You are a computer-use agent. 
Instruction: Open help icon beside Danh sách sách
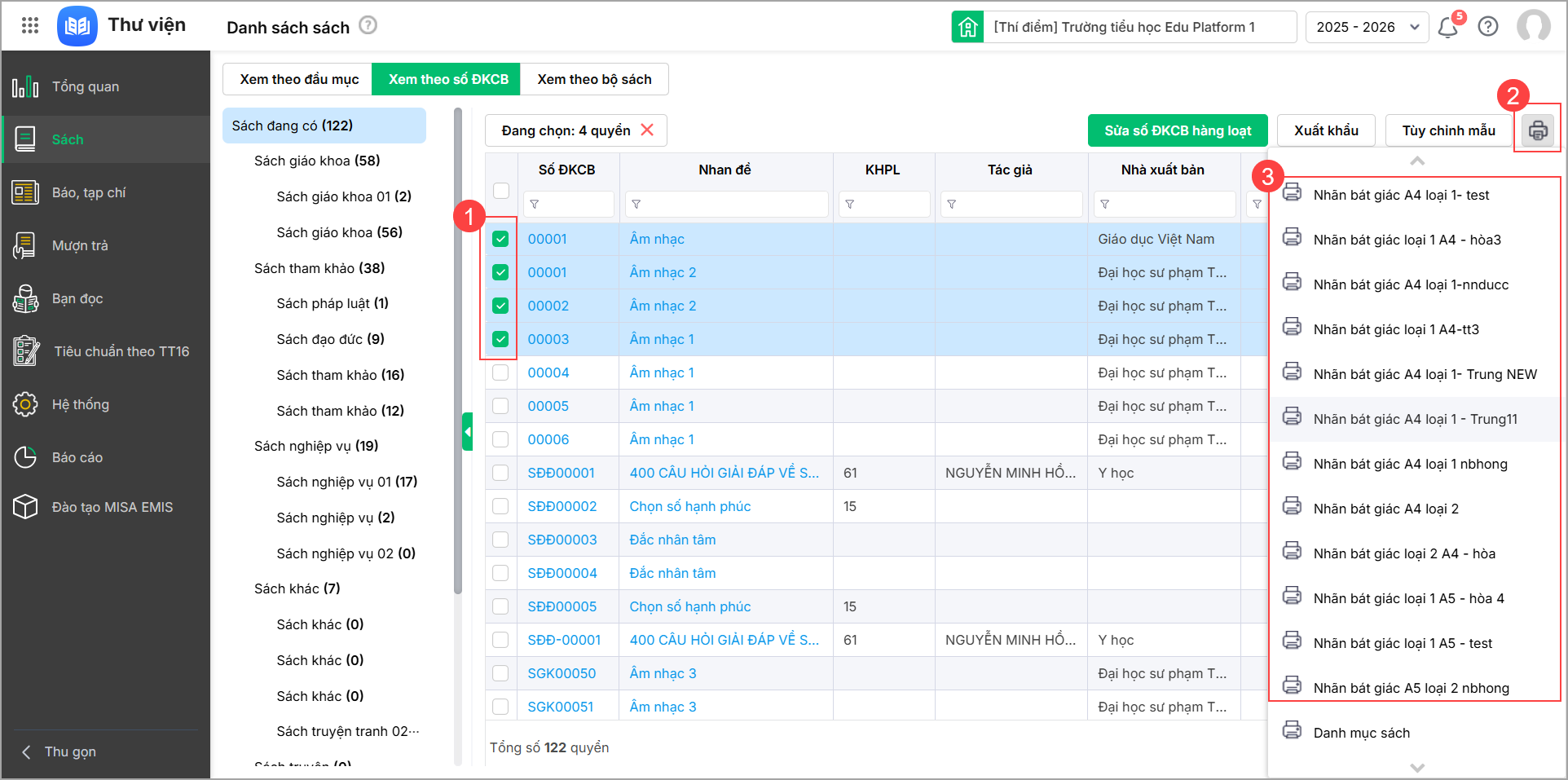click(x=368, y=25)
